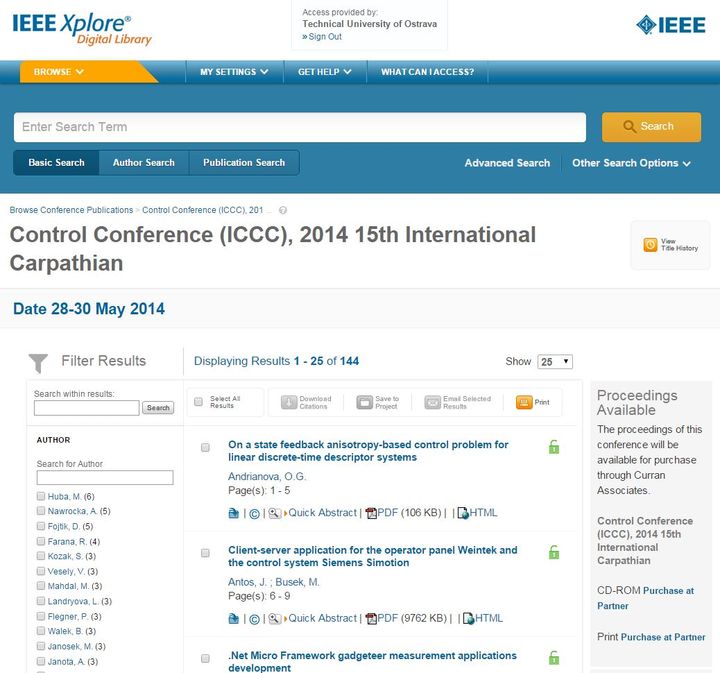This screenshot has height=673, width=720.
Task: Tick author filter Farana, R. (4)
Action: pyautogui.click(x=41, y=541)
